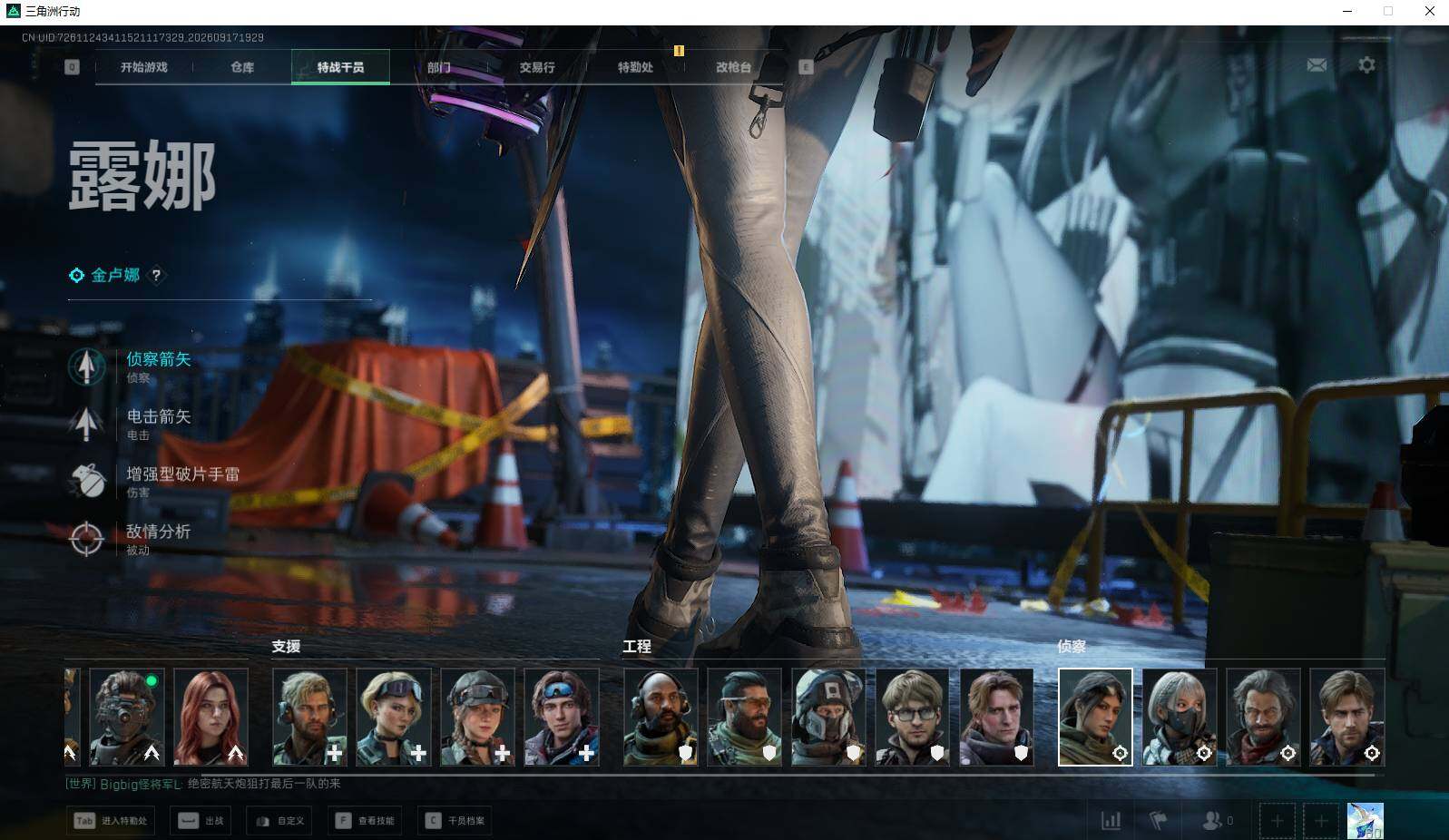
Task: Select the engineer operator wearing black-framed glasses
Action: [913, 717]
